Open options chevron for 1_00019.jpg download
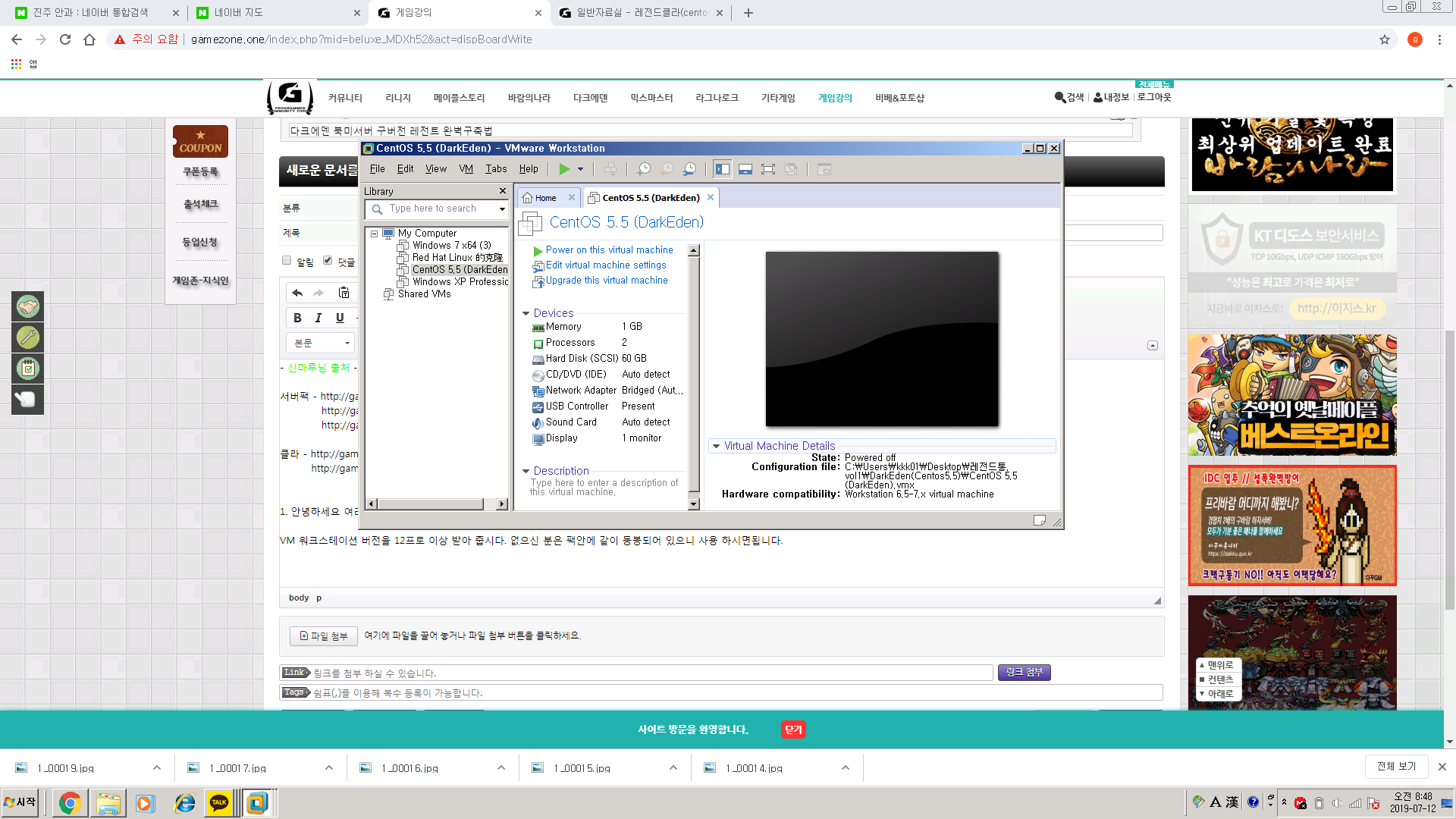This screenshot has height=819, width=1456. [157, 767]
